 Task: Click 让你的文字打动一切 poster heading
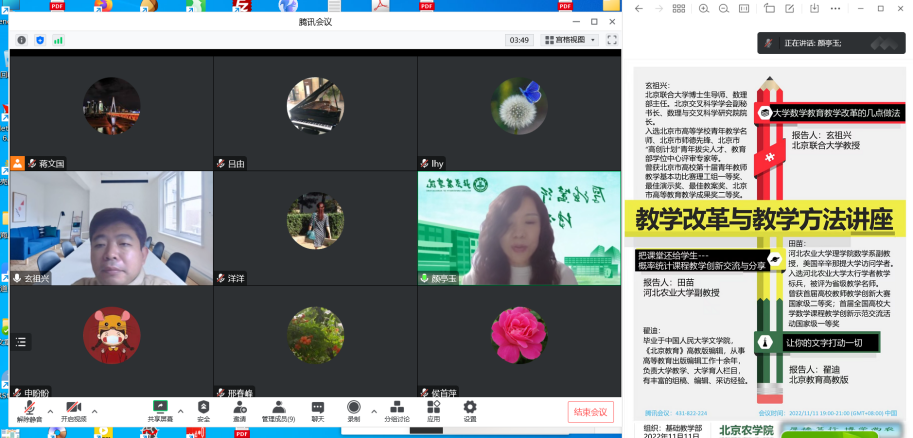coord(823,342)
